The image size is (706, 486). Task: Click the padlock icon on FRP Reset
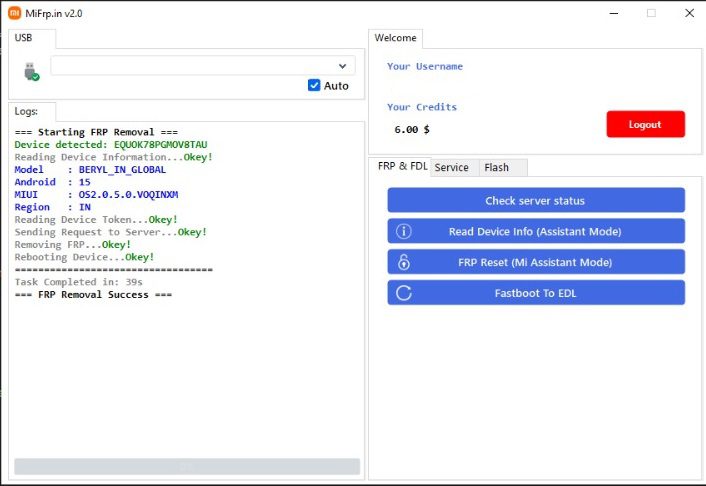pos(404,262)
